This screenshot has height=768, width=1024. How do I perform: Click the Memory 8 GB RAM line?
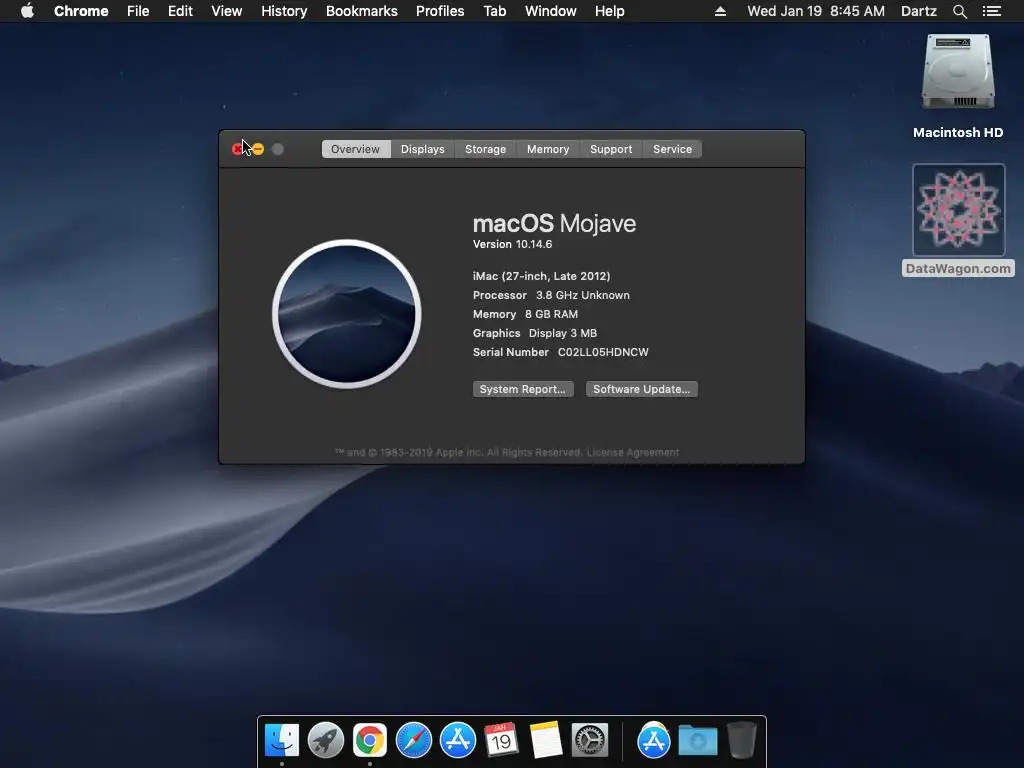tap(525, 314)
